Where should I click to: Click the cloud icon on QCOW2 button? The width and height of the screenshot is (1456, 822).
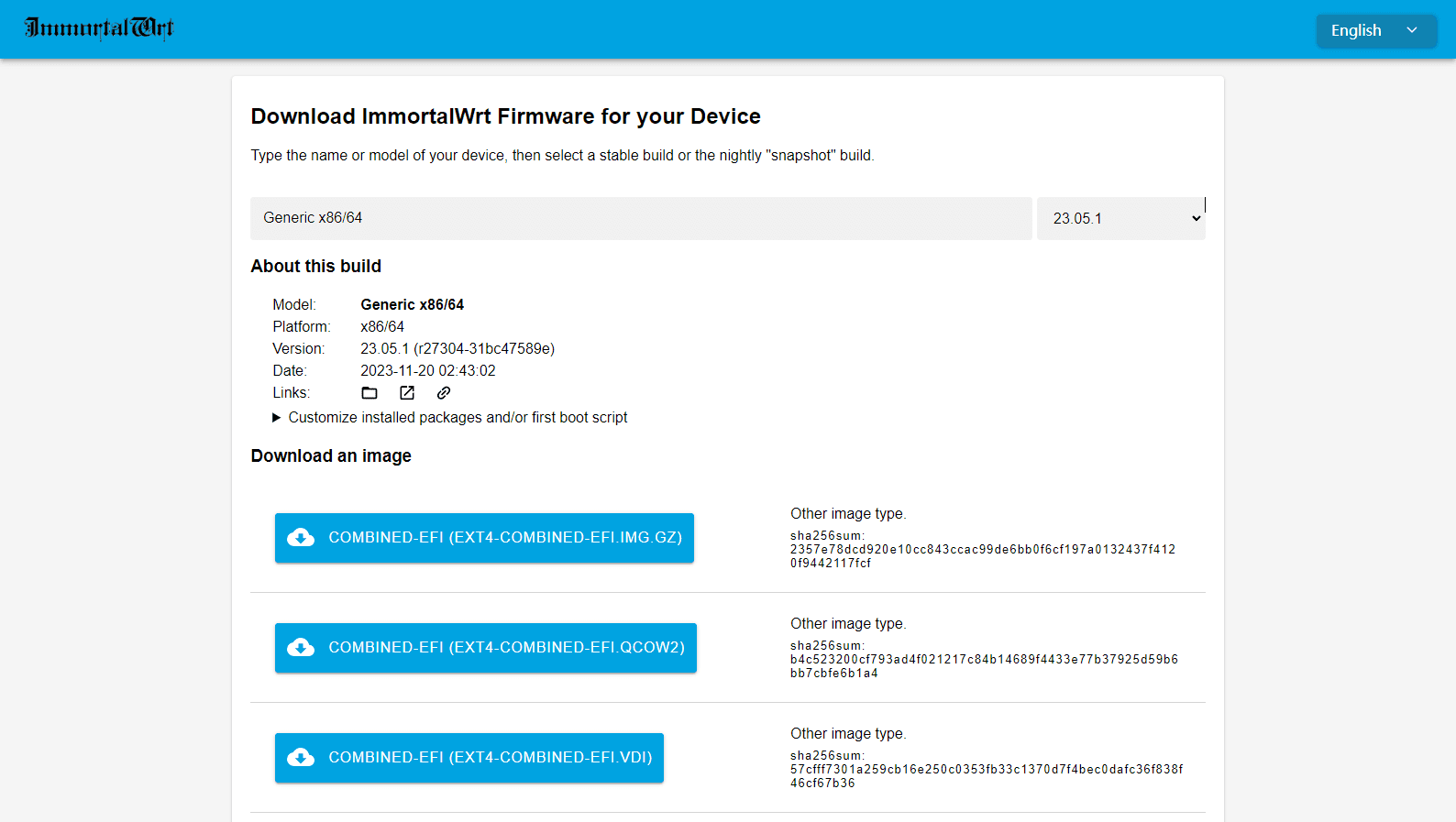pos(301,648)
